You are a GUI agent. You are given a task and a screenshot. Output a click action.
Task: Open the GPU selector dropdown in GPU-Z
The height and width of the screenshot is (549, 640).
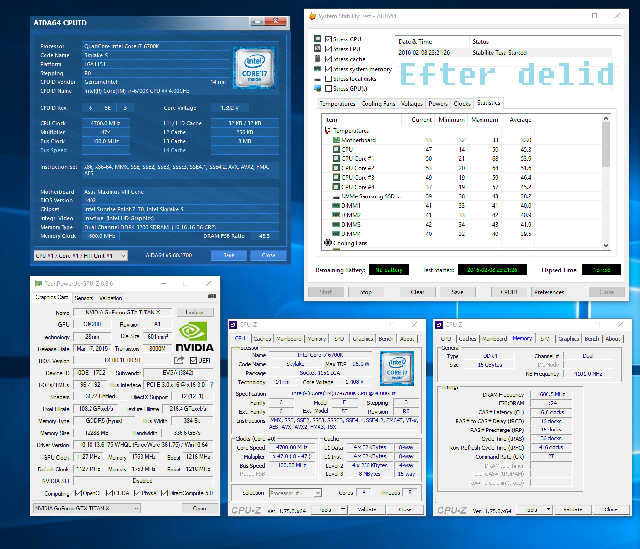[x=87, y=508]
